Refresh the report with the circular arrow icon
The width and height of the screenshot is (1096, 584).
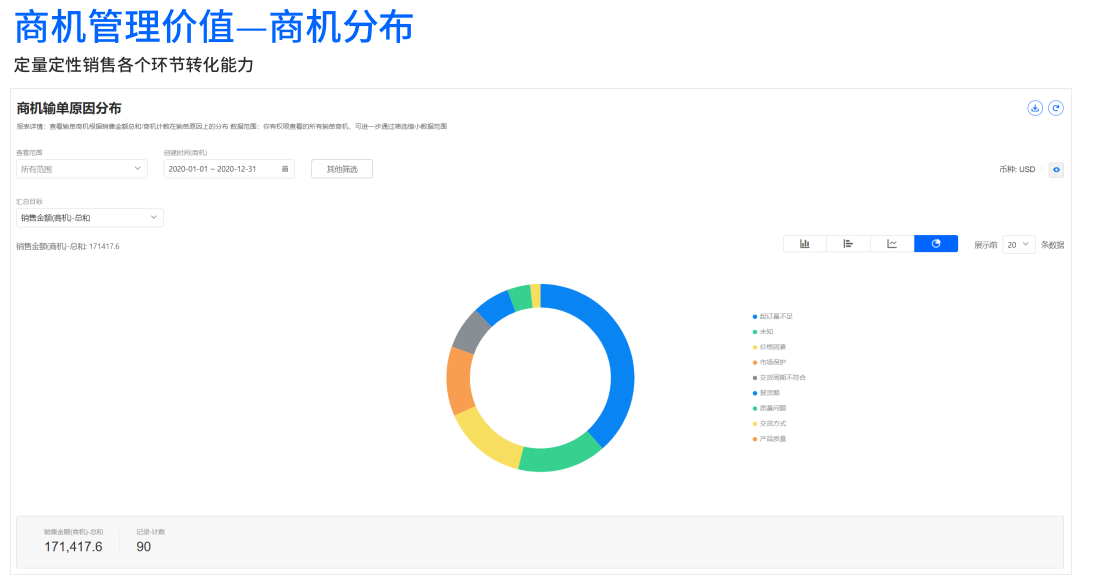coord(1055,108)
